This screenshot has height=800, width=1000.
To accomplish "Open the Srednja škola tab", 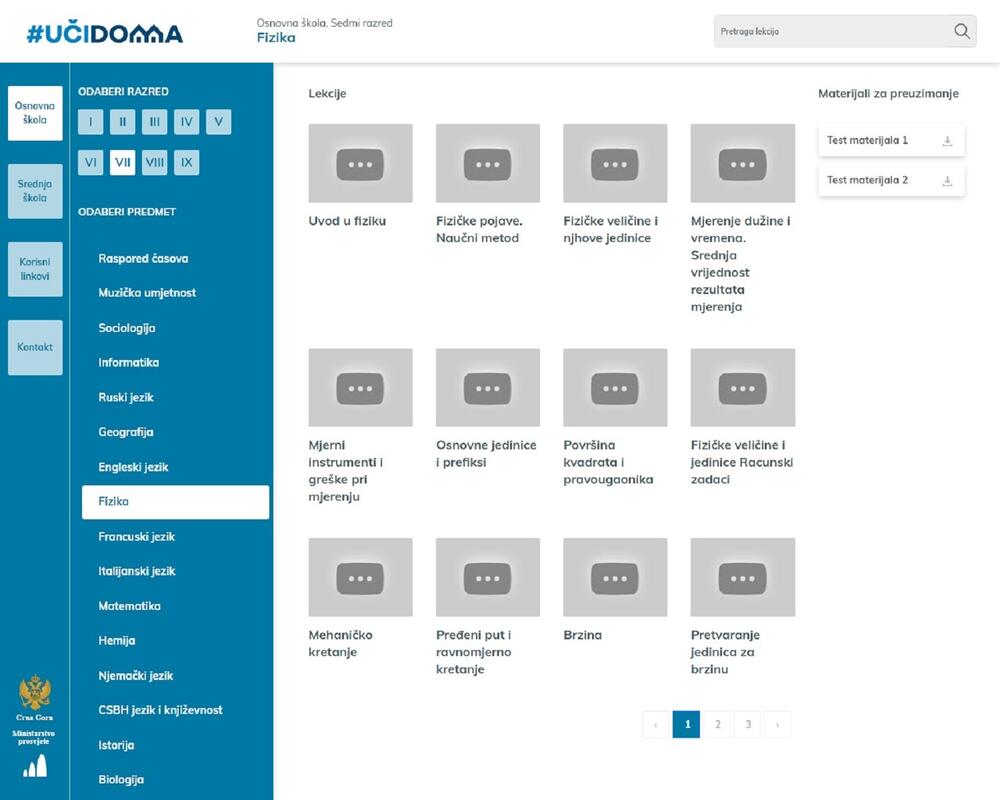I will pyautogui.click(x=35, y=191).
